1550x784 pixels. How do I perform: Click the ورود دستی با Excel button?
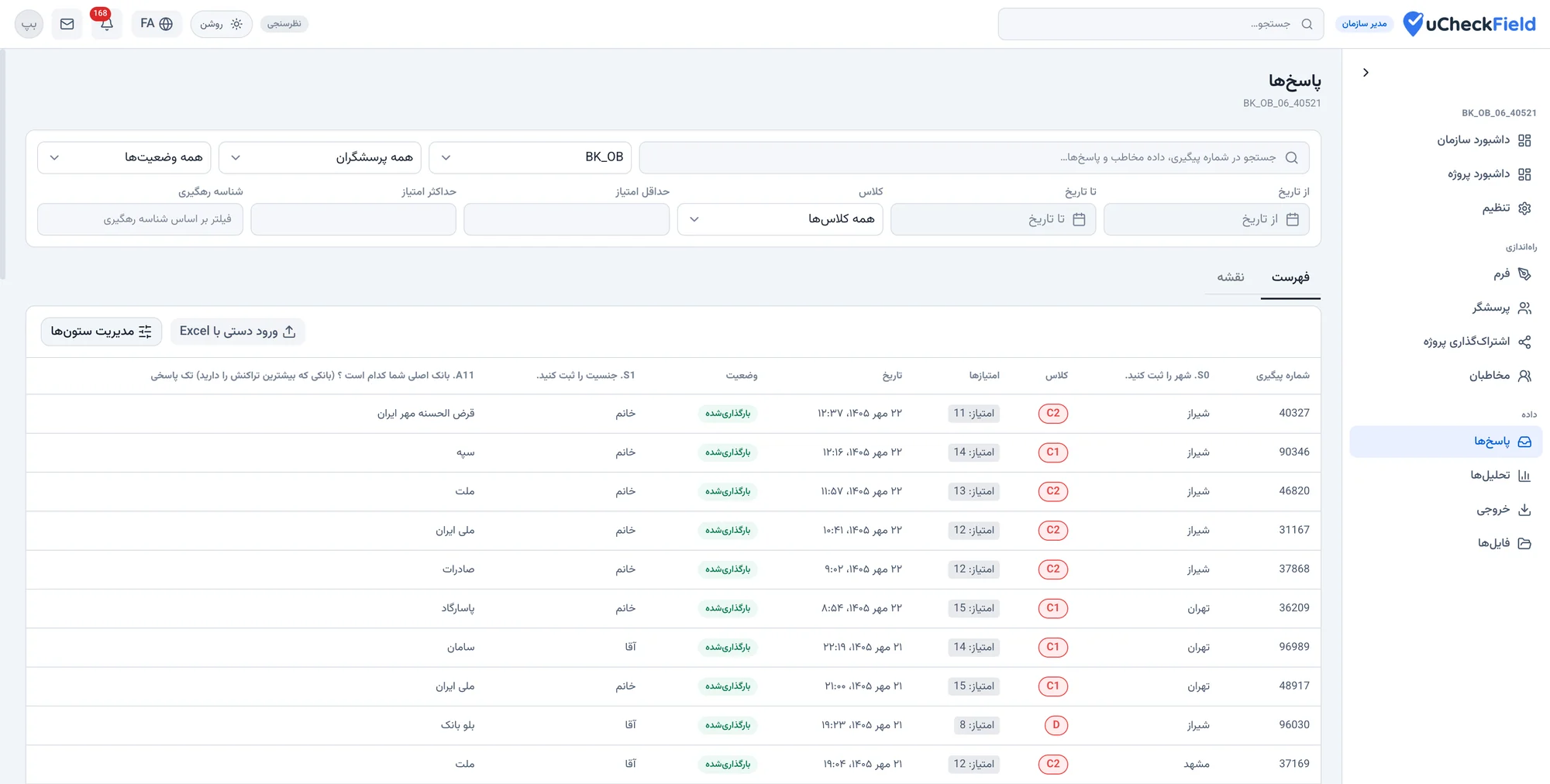click(x=238, y=332)
